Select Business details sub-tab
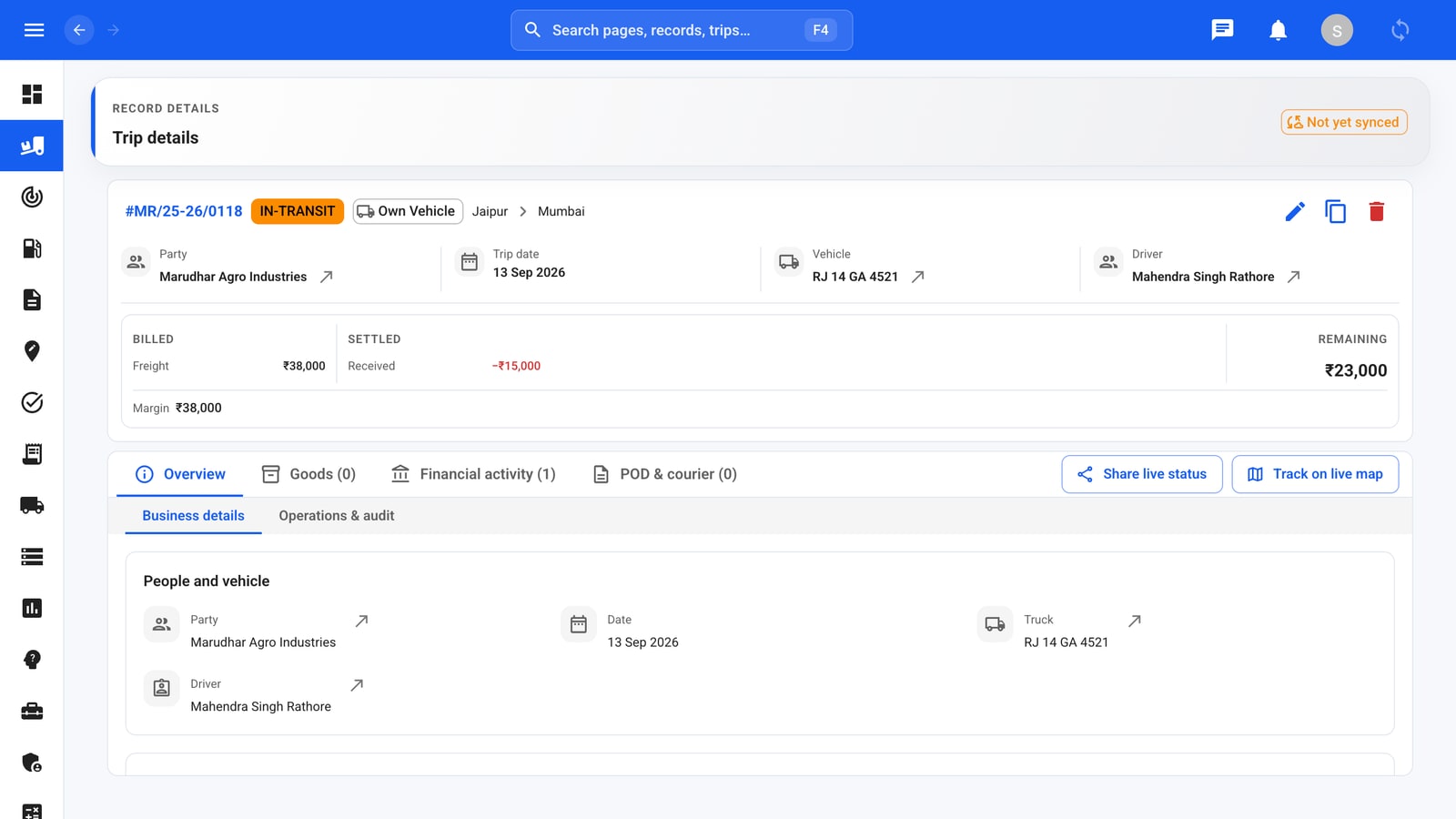The height and width of the screenshot is (819, 1456). pos(193,516)
